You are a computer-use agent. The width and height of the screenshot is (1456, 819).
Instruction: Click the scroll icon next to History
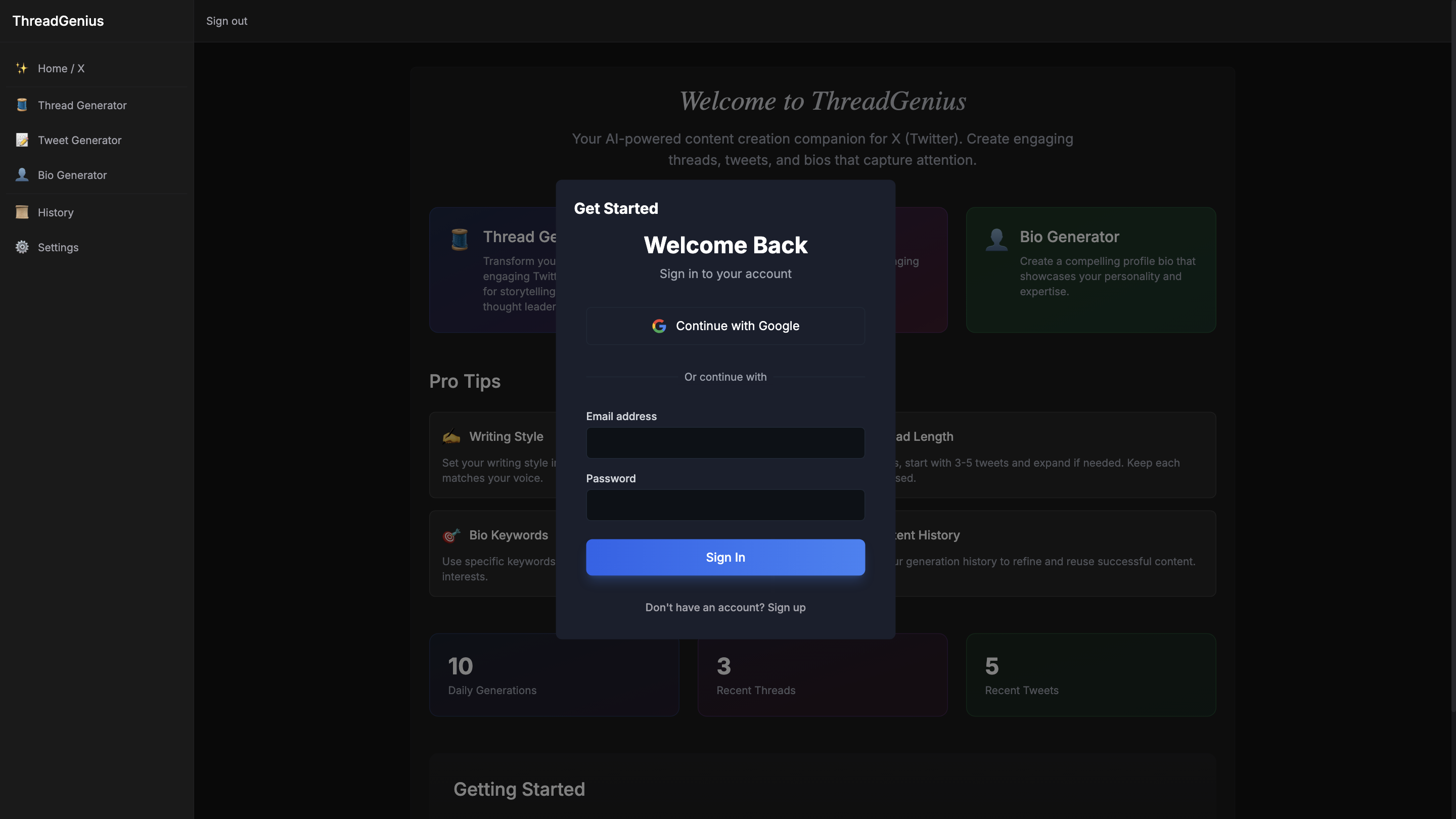click(21, 212)
